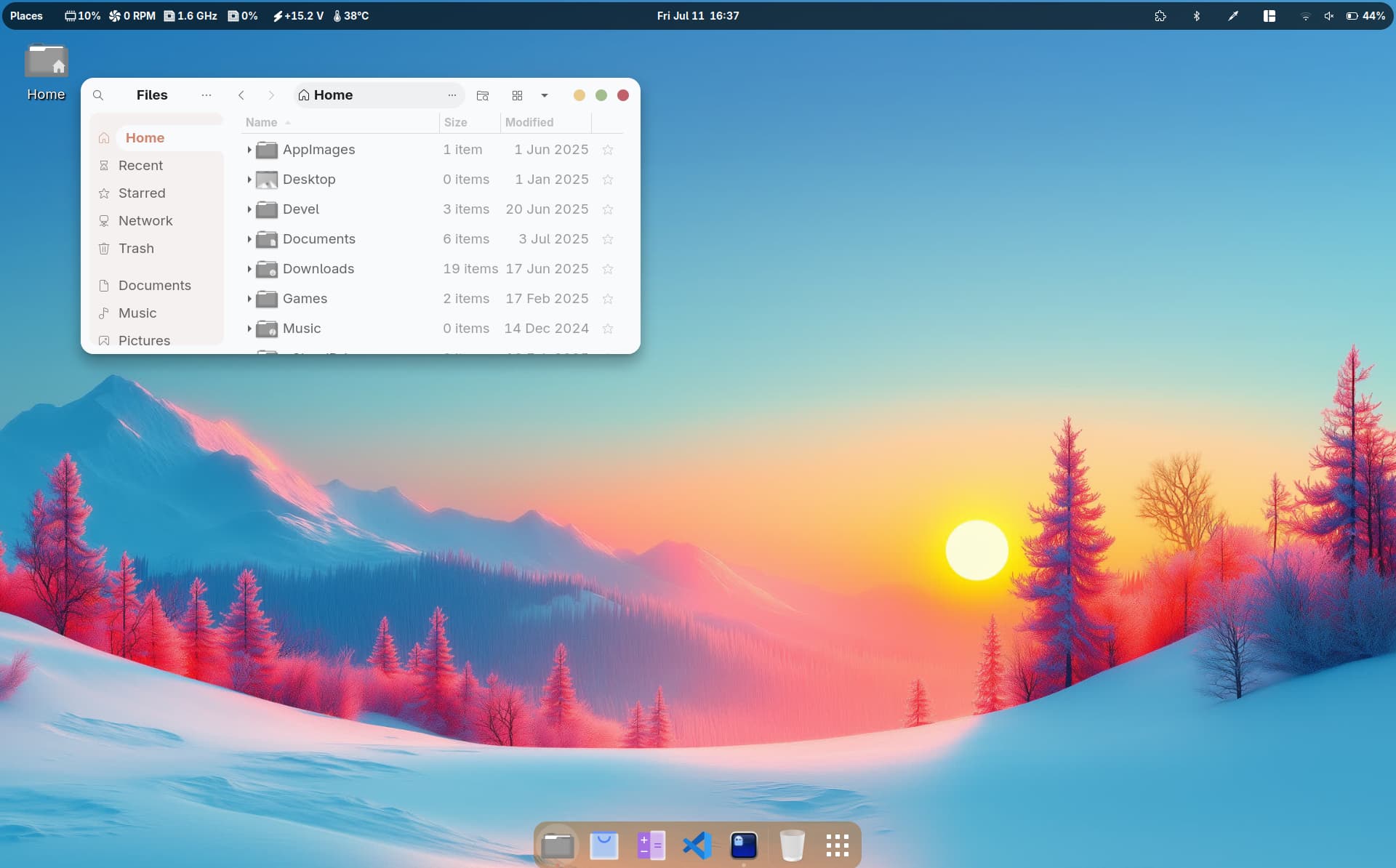This screenshot has width=1396, height=868.
Task: Open the search icon in Files
Action: pyautogui.click(x=98, y=95)
